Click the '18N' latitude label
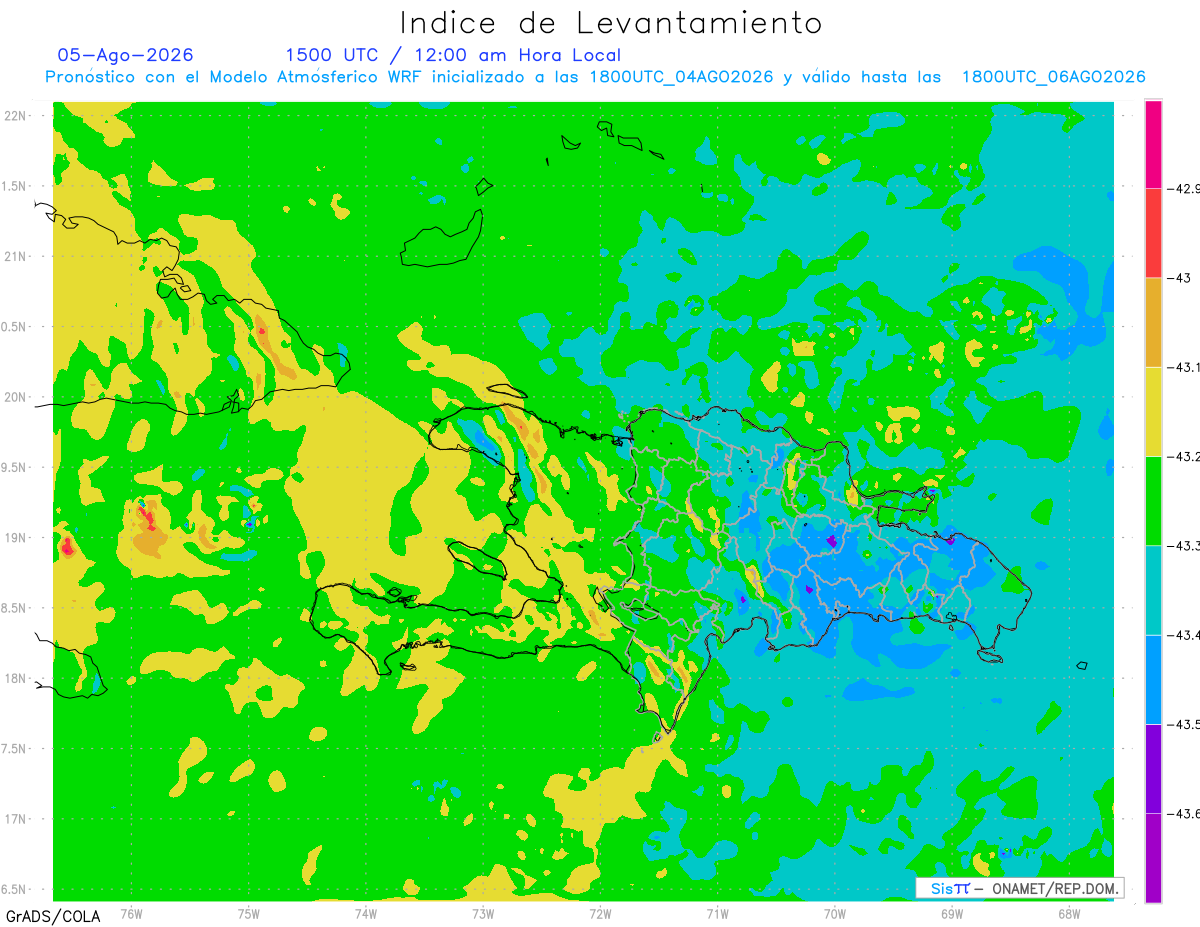 pos(14,678)
